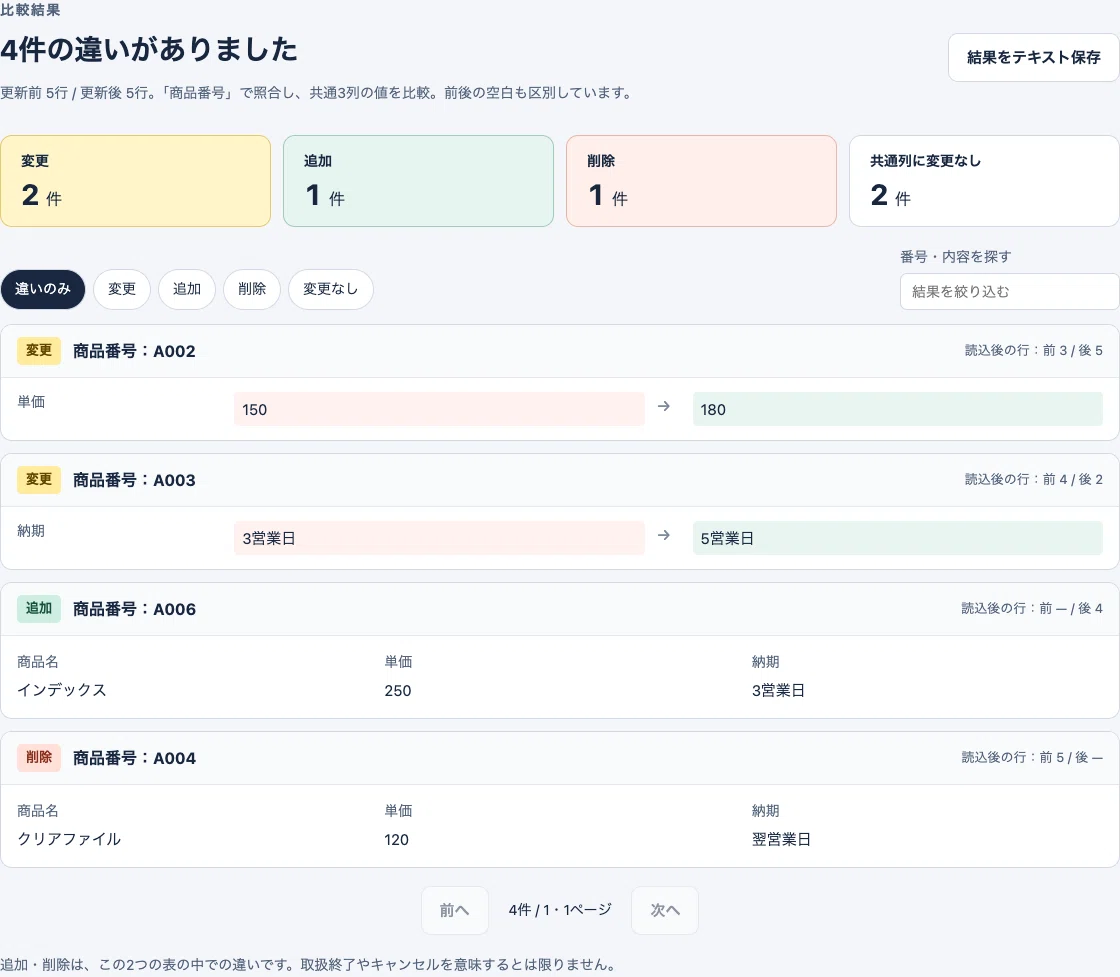Click the 読込後の行：前 3 / 後 5 text
Viewport: 1120px width, 977px height.
[1034, 351]
